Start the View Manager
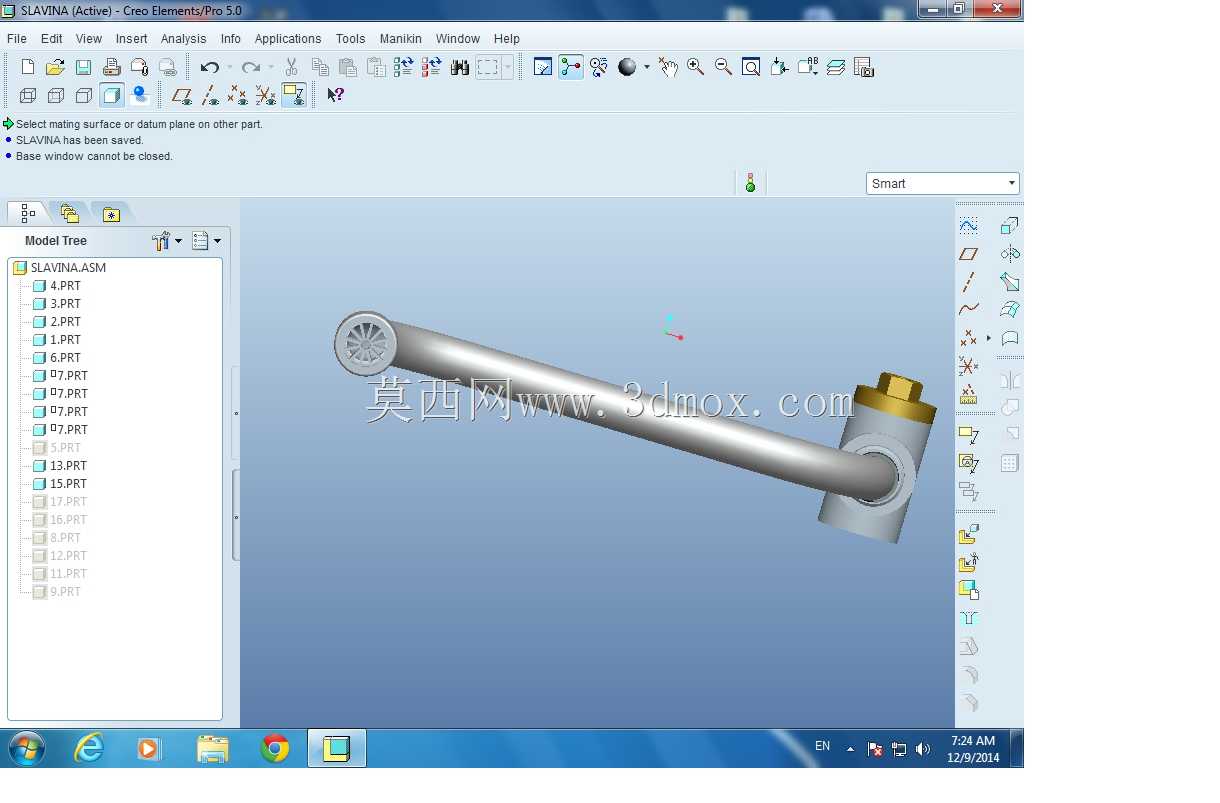1220x803 pixels. 864,67
